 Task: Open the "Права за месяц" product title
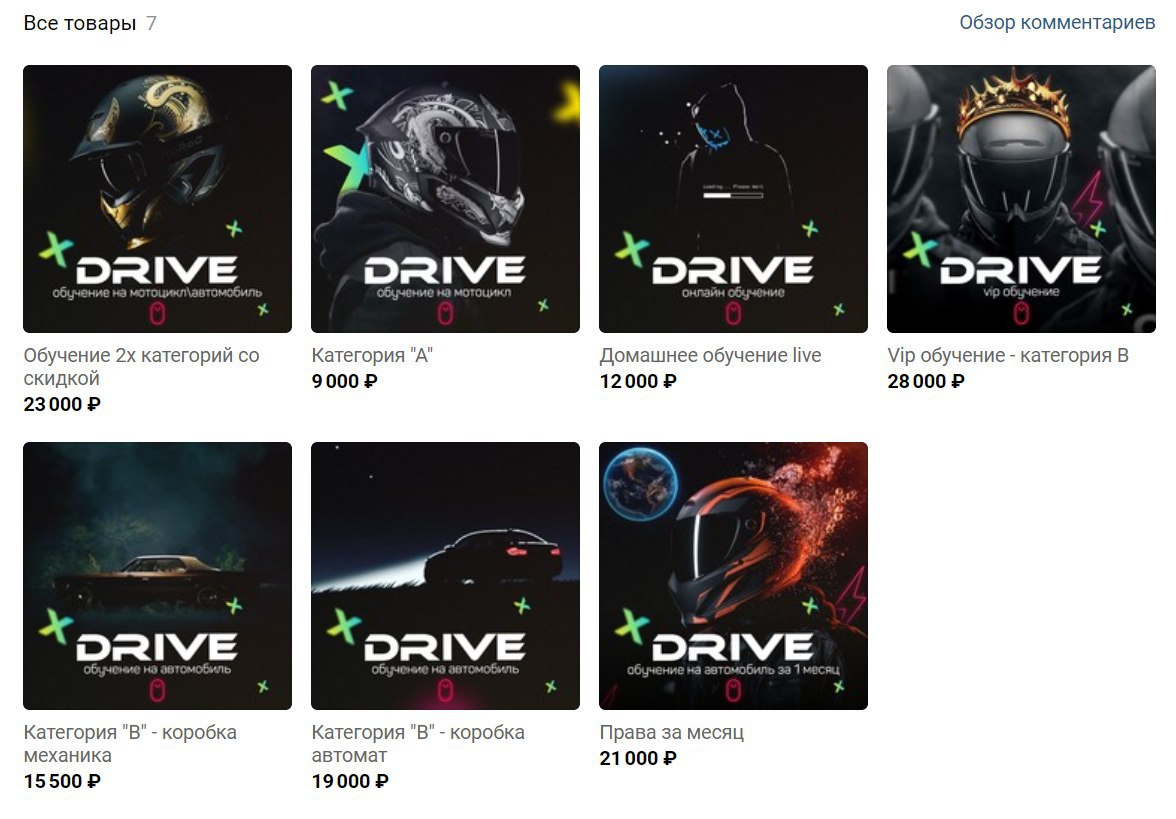(671, 733)
